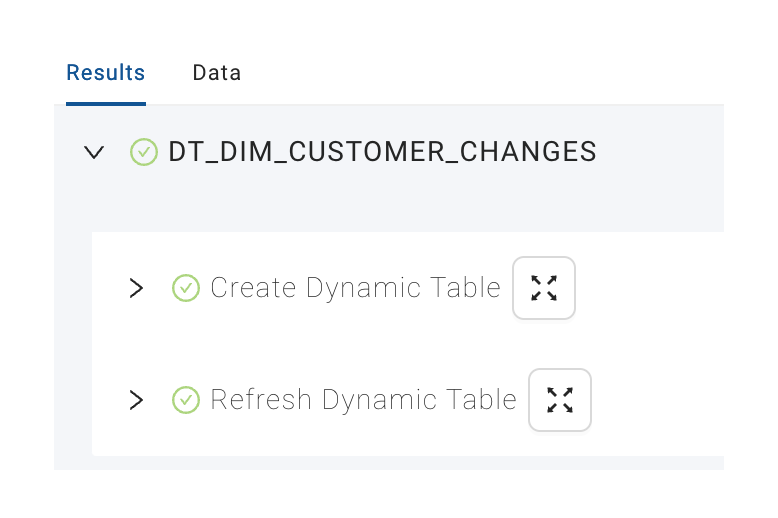The width and height of the screenshot is (778, 518).
Task: Click empty tab bar area right of Data
Action: click(481, 73)
